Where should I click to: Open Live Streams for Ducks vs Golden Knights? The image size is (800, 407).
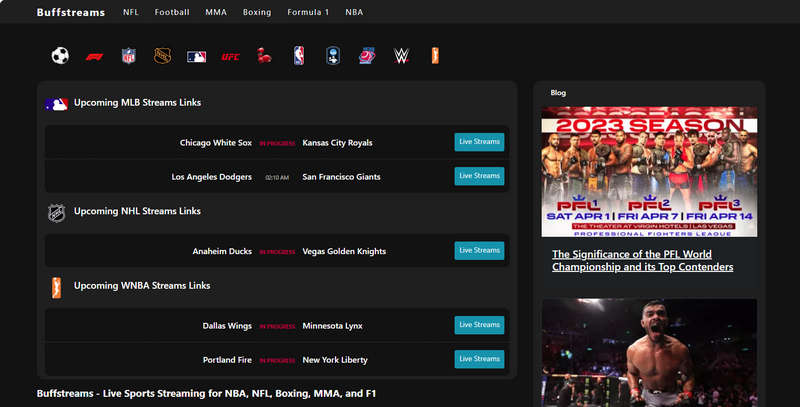tap(479, 250)
